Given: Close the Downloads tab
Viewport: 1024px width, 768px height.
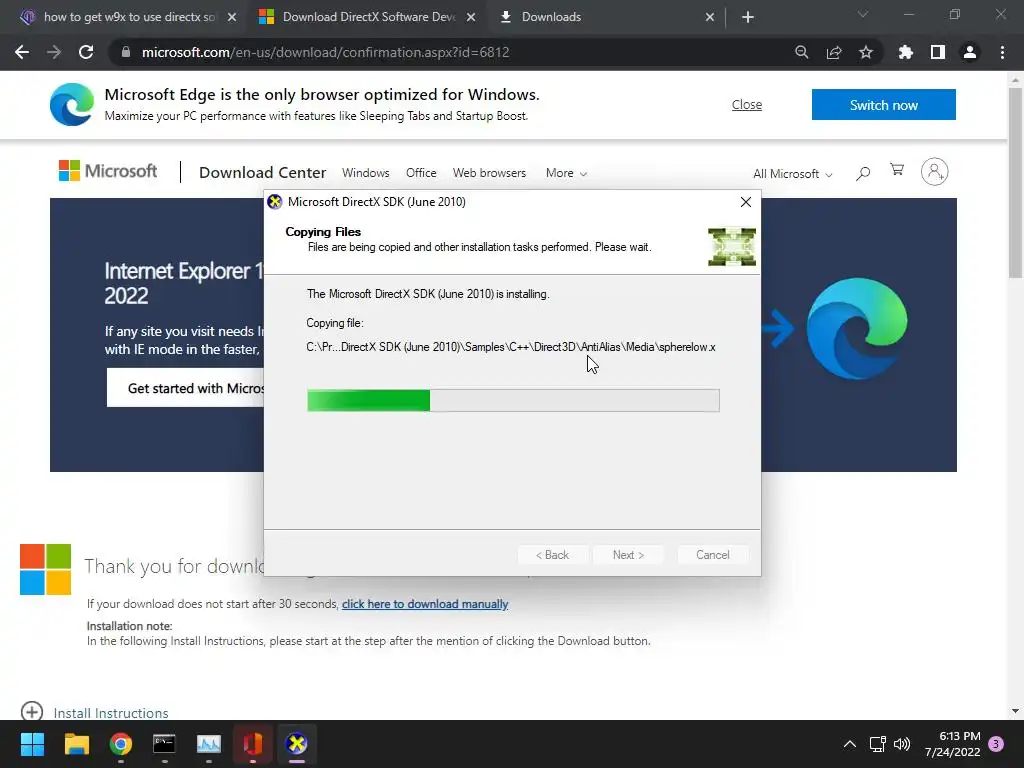Looking at the screenshot, I should click(x=710, y=17).
